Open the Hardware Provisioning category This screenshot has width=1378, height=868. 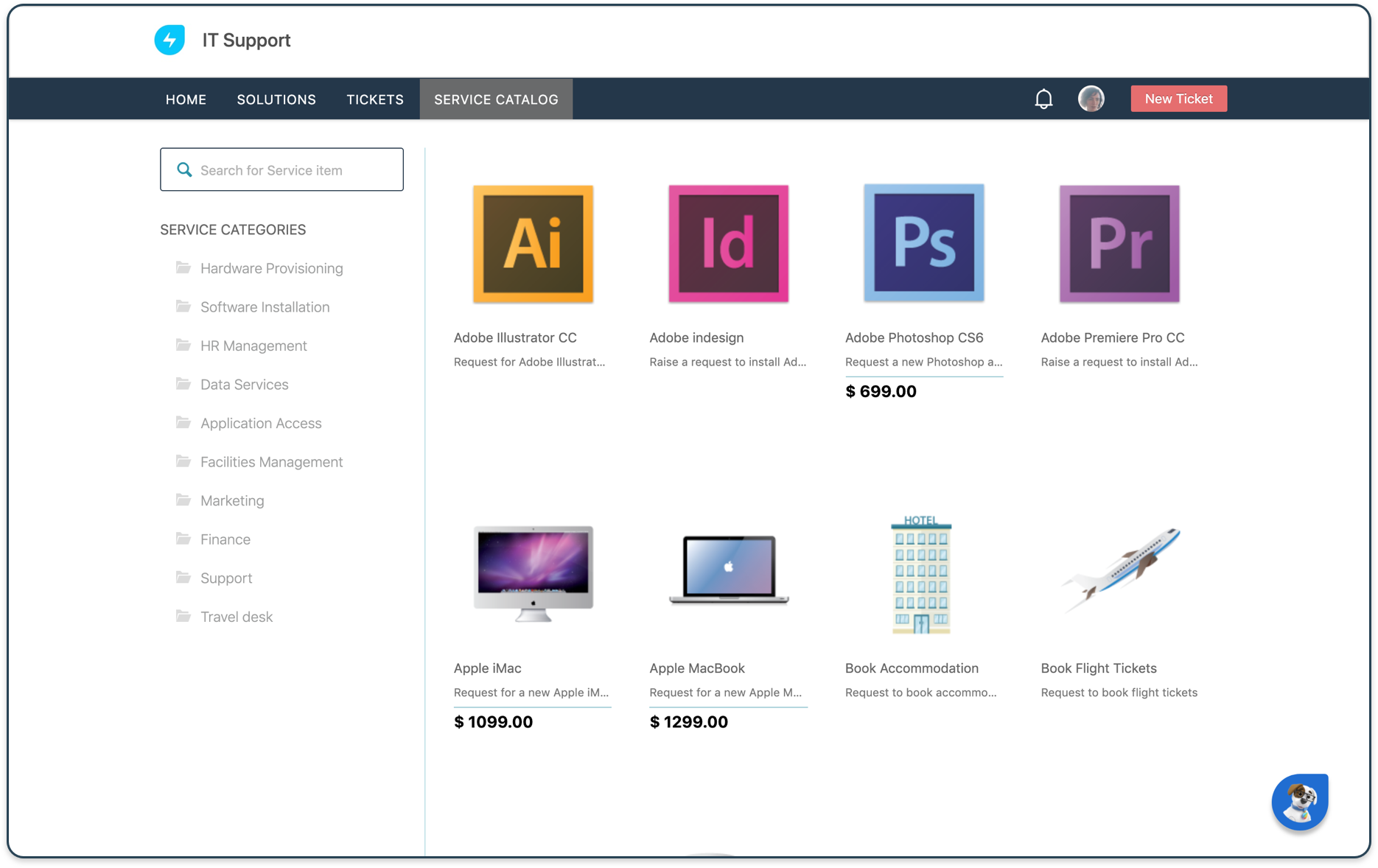tap(271, 268)
